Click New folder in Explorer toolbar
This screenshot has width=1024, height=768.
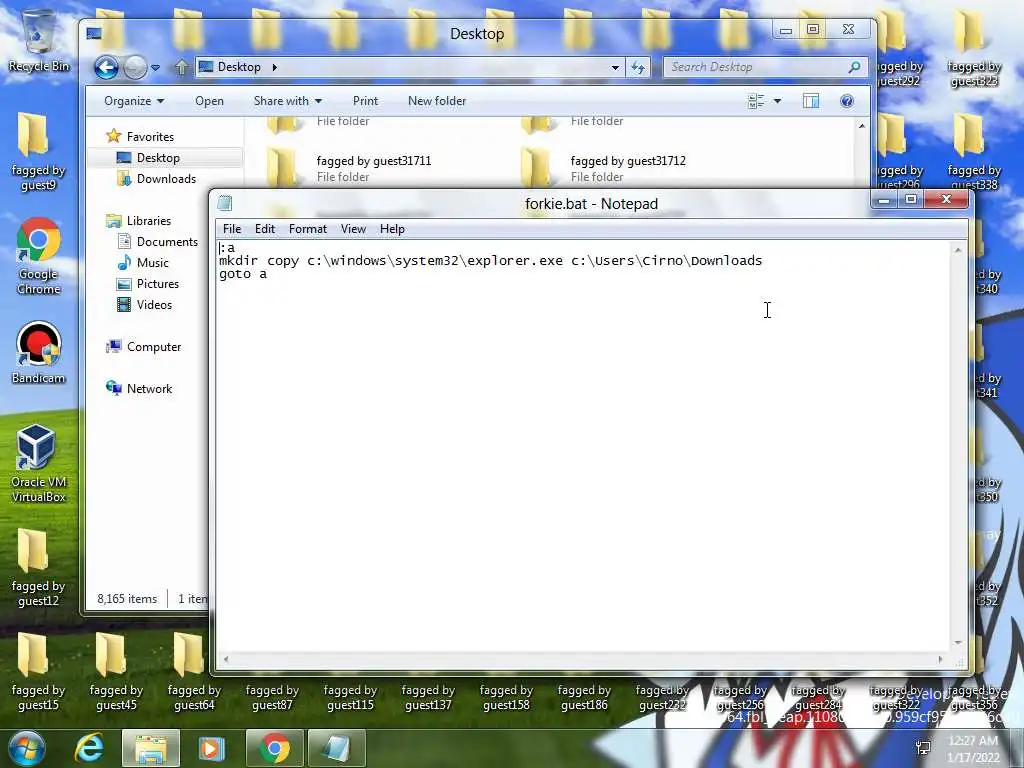437,101
